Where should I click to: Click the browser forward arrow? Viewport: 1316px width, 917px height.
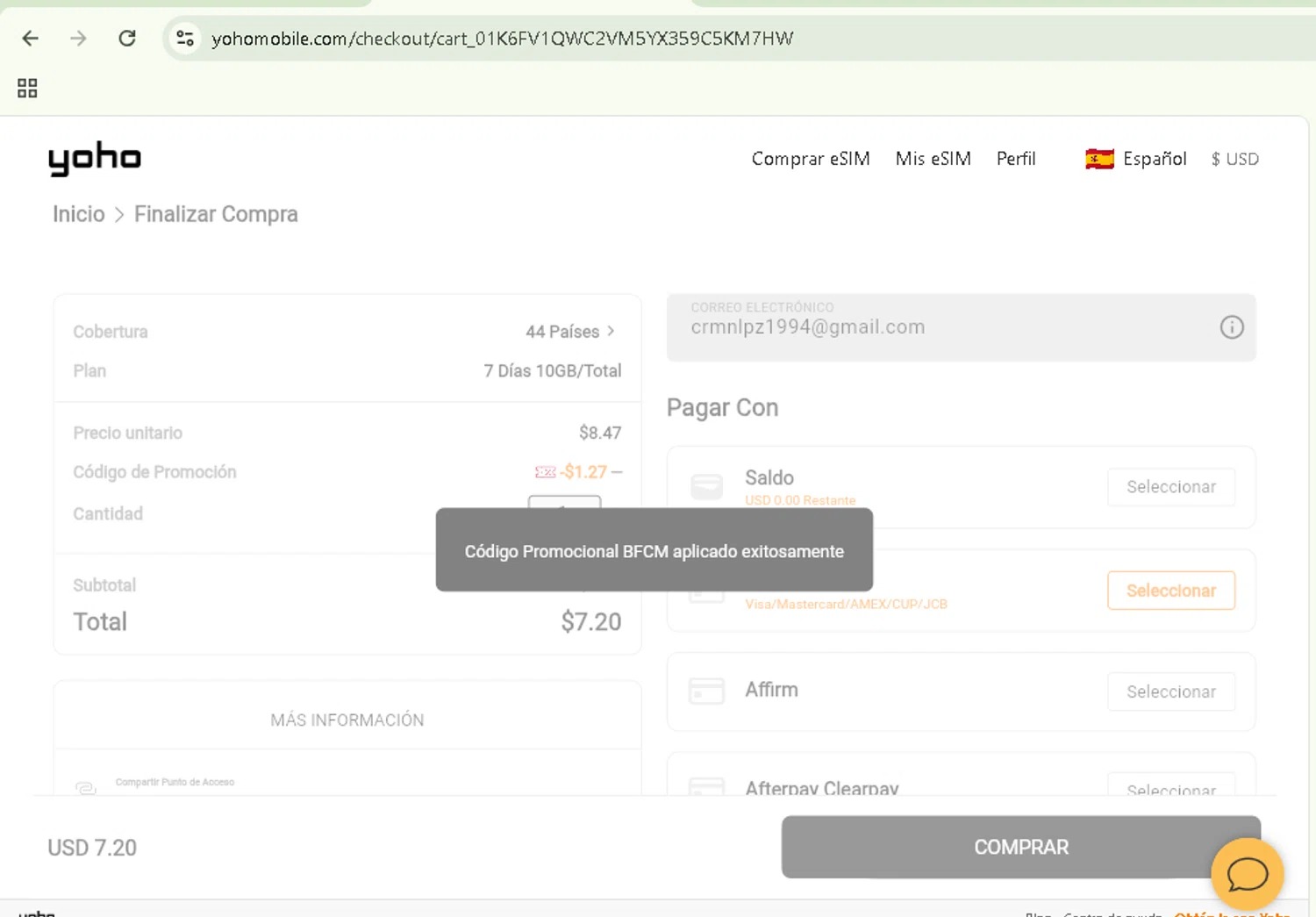(79, 38)
